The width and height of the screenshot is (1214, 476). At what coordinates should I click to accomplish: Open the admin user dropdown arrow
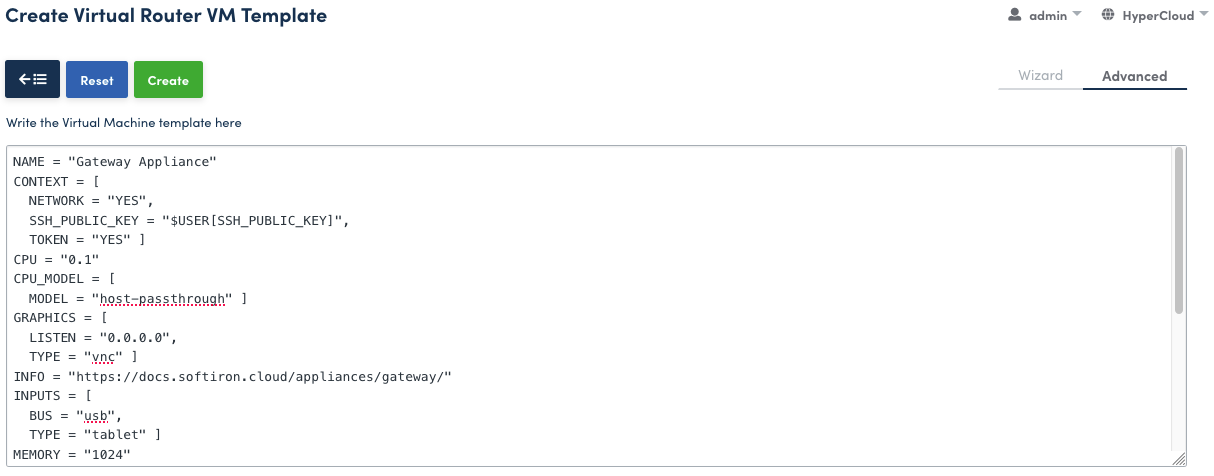coord(1077,15)
